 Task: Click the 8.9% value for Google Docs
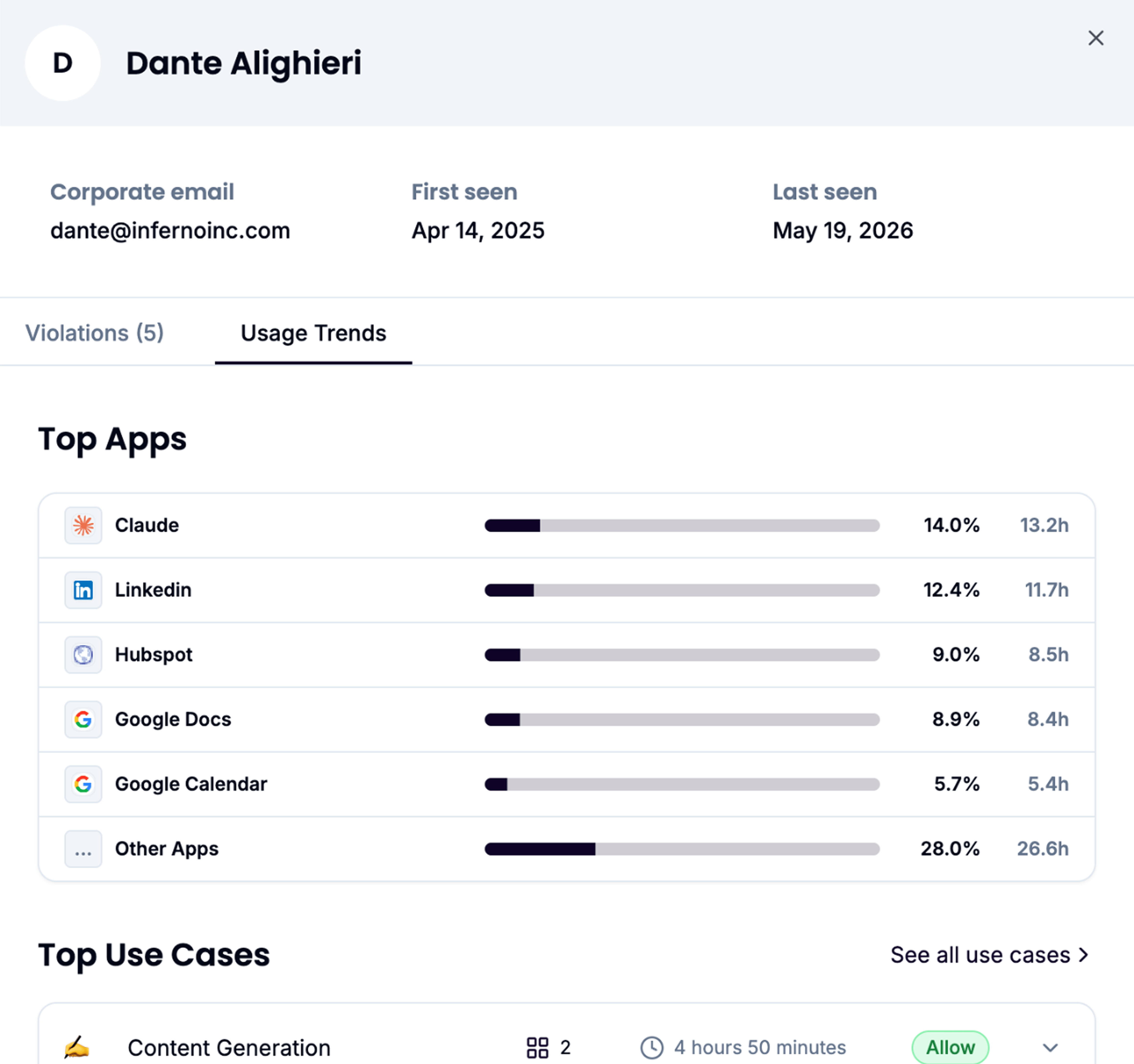[956, 720]
